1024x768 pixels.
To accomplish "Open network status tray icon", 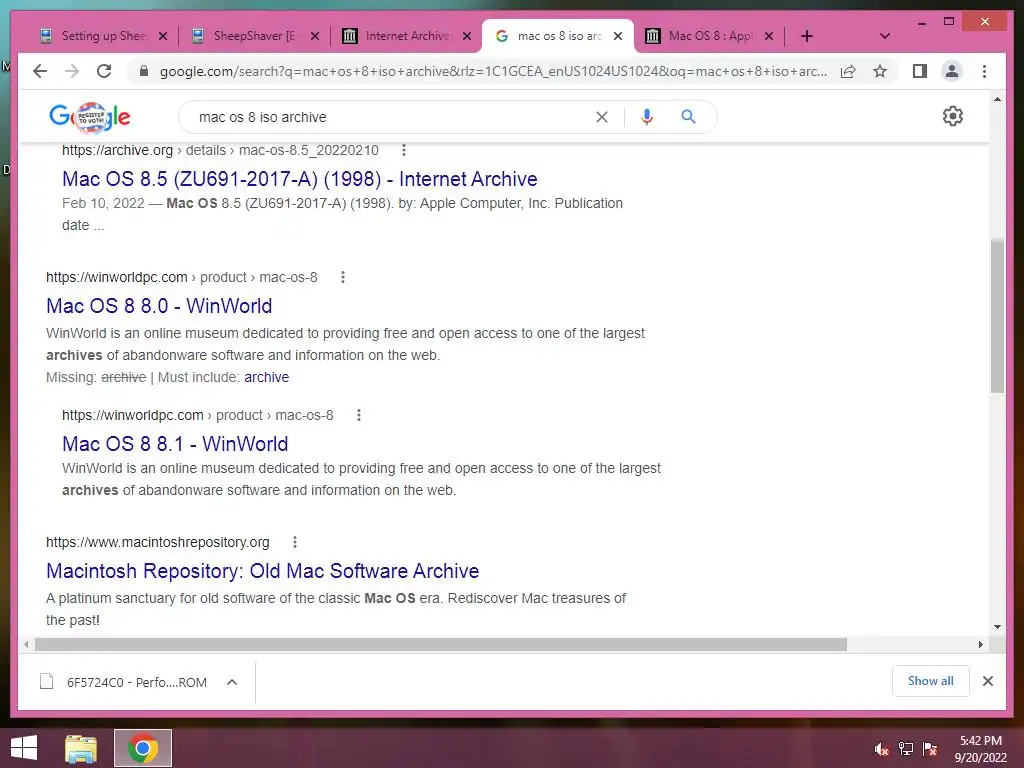I will [x=906, y=749].
